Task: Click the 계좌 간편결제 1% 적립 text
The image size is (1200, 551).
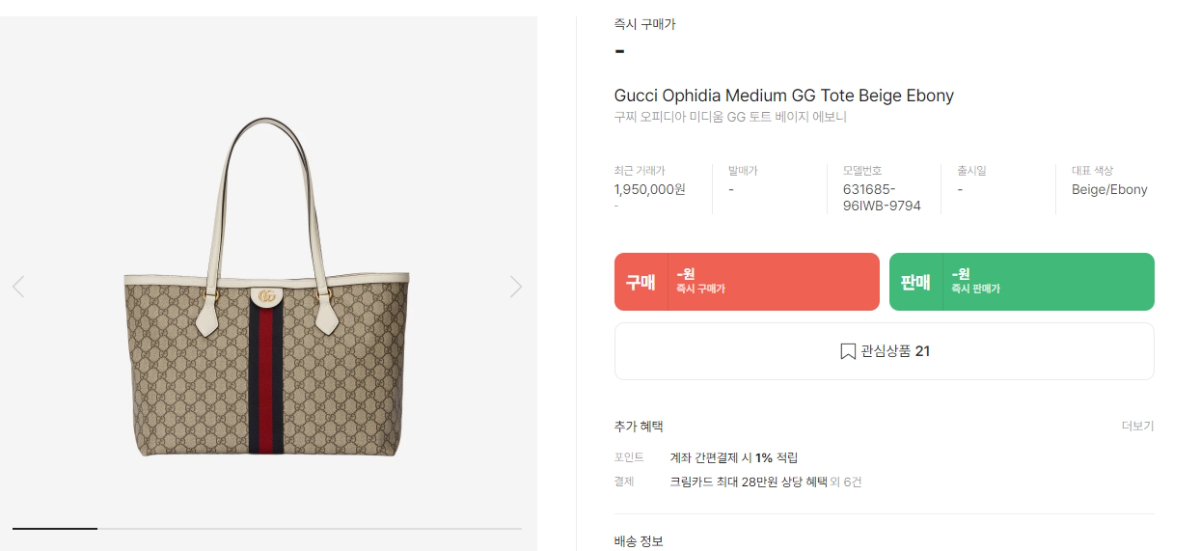Action: [733, 457]
